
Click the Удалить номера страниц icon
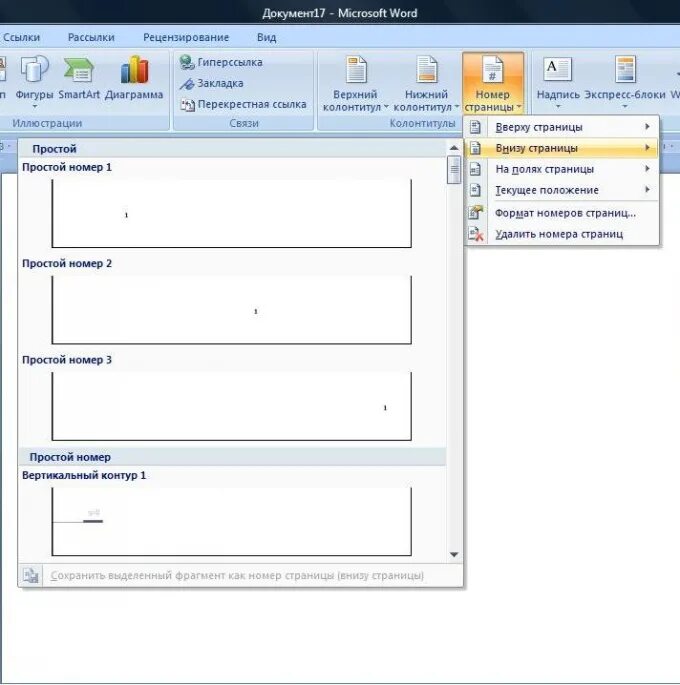tap(476, 234)
